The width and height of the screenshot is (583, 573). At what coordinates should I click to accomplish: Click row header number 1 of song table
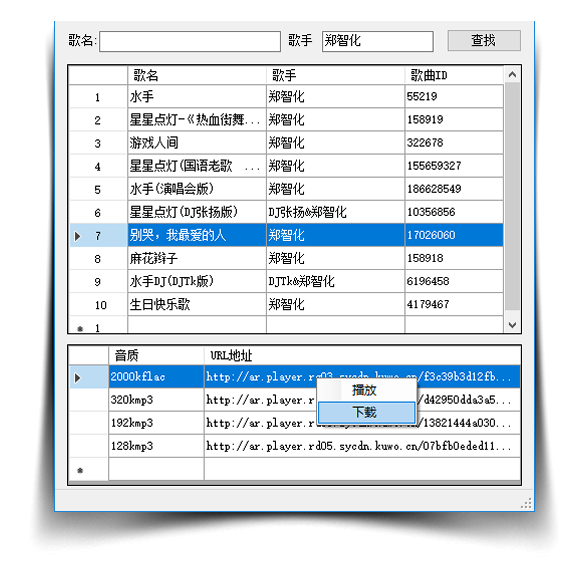point(98,97)
